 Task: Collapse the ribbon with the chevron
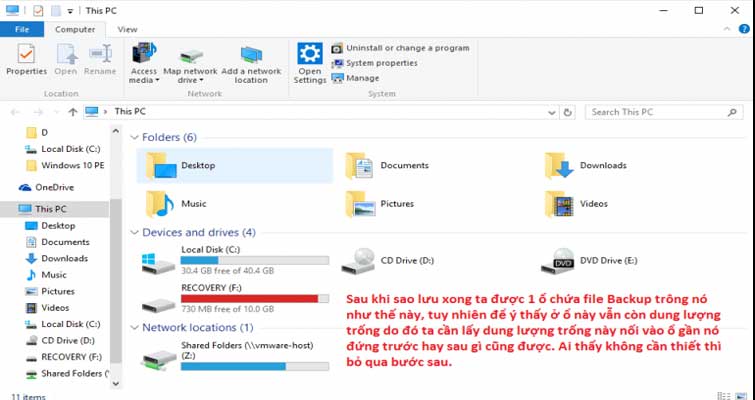[727, 29]
